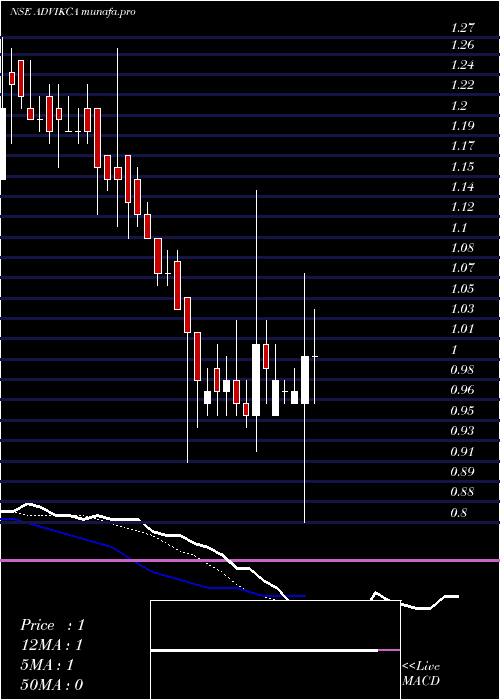Click the 0.93 price axis label
This screenshot has height=700, width=500.
pyautogui.click(x=462, y=431)
